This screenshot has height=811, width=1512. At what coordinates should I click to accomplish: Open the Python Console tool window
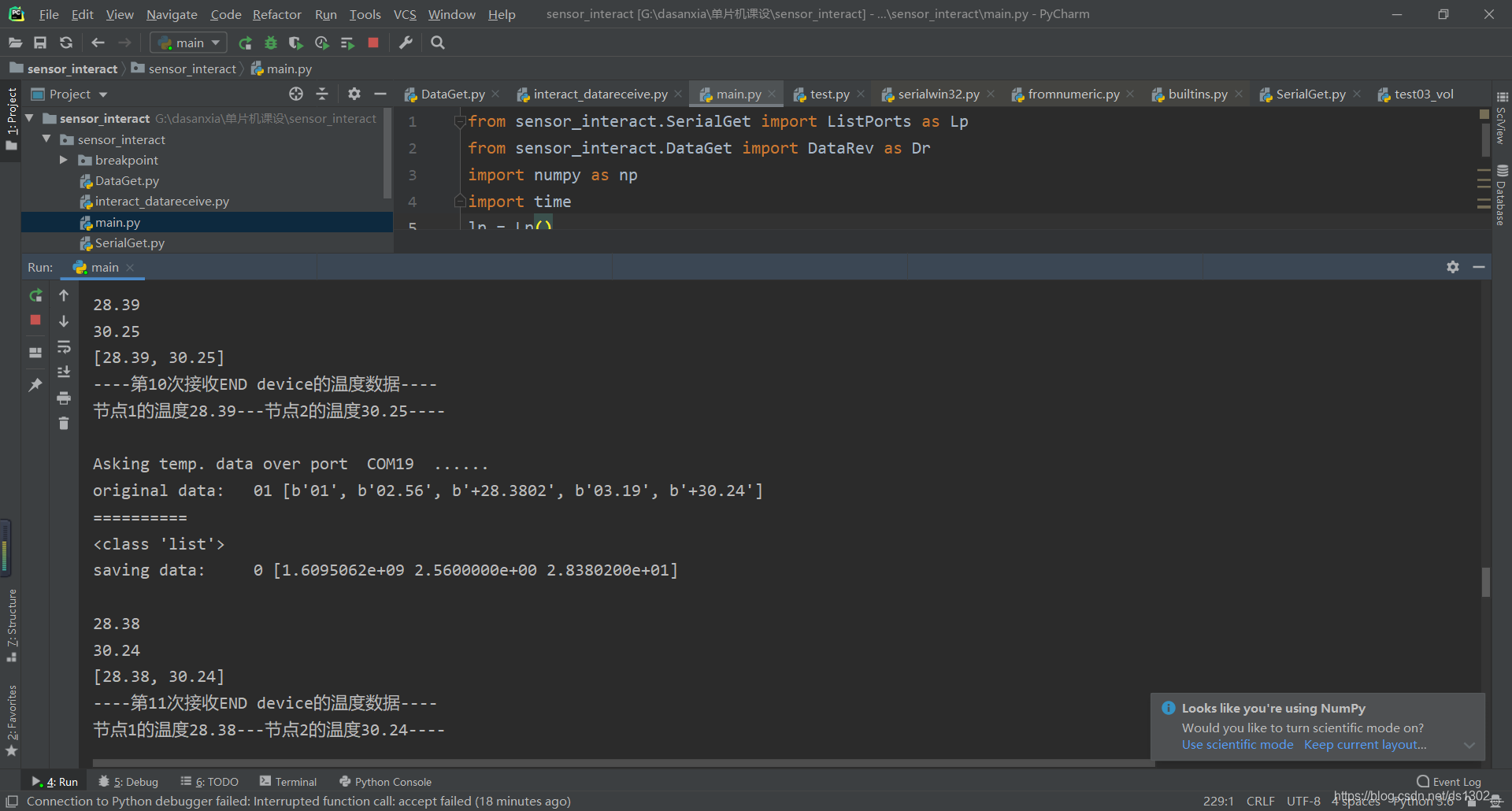(x=385, y=782)
